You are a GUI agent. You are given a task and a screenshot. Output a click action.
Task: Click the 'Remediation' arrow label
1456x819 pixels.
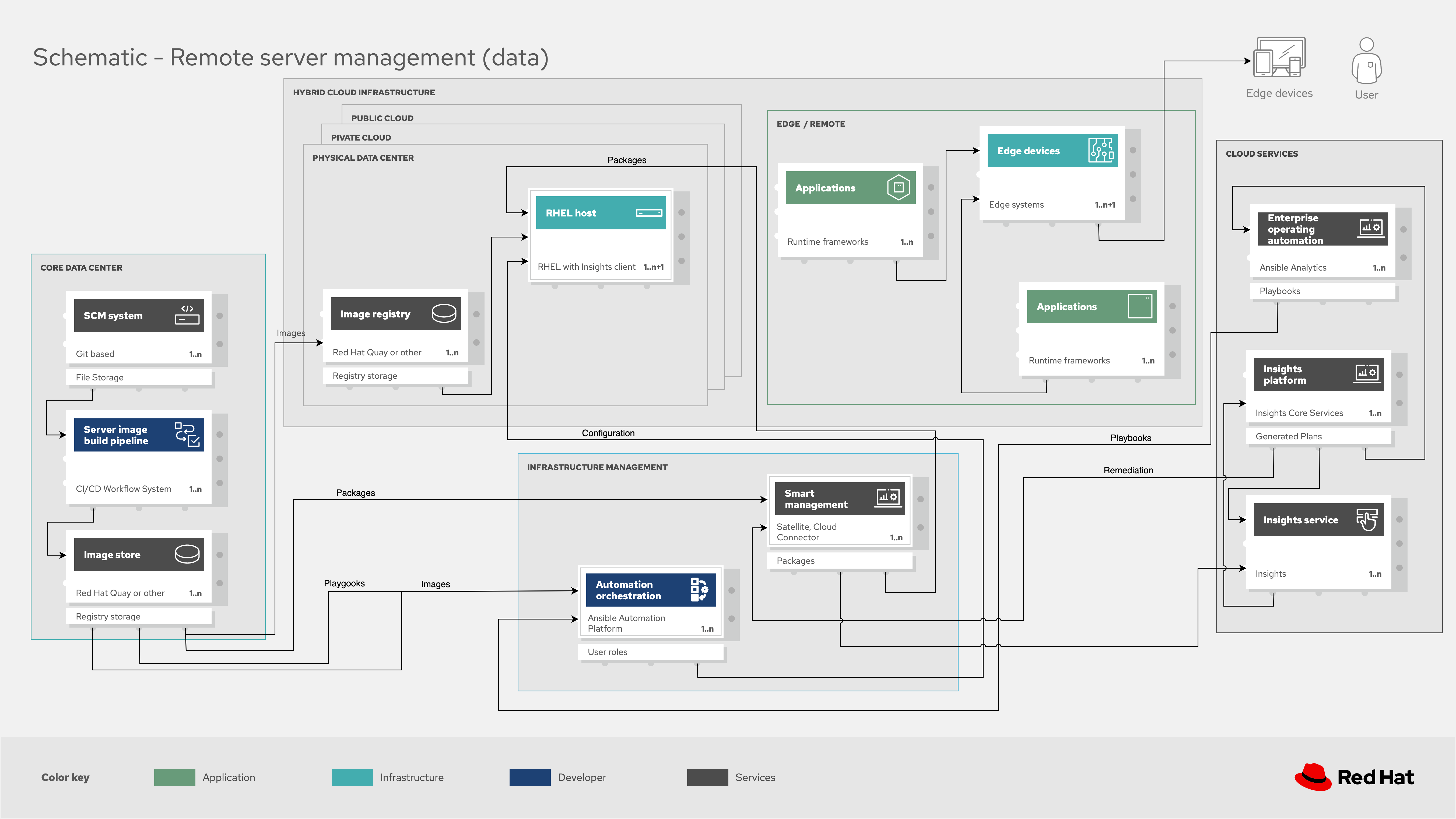[x=1128, y=470]
